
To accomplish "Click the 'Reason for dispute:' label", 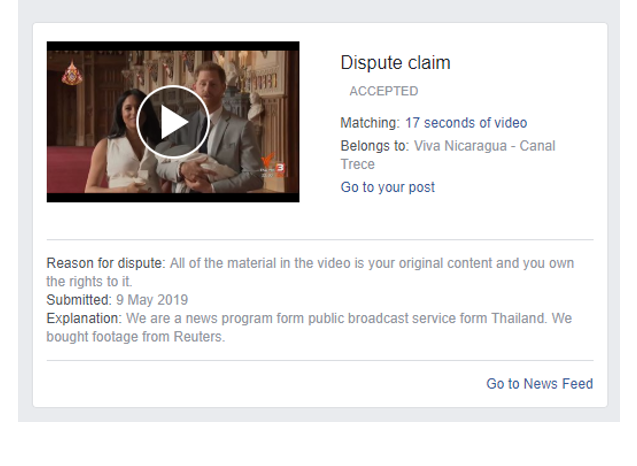I will point(106,263).
